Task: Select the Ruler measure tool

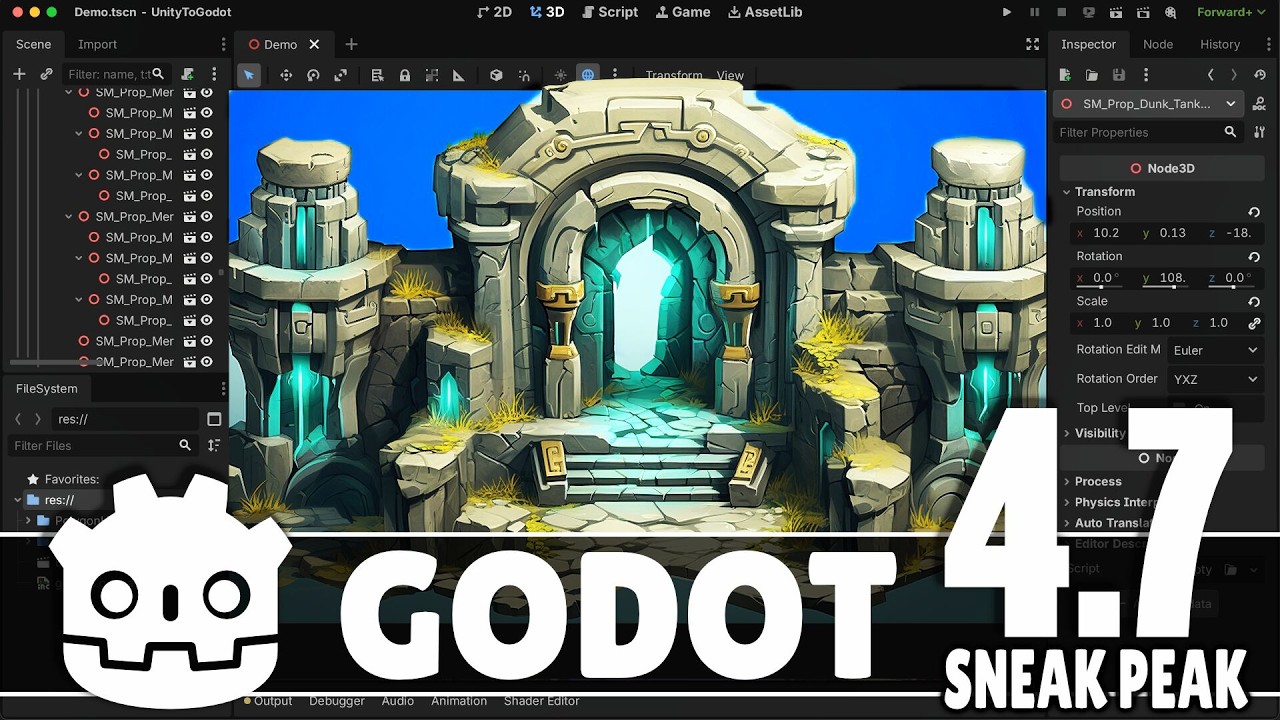Action: pyautogui.click(x=459, y=75)
